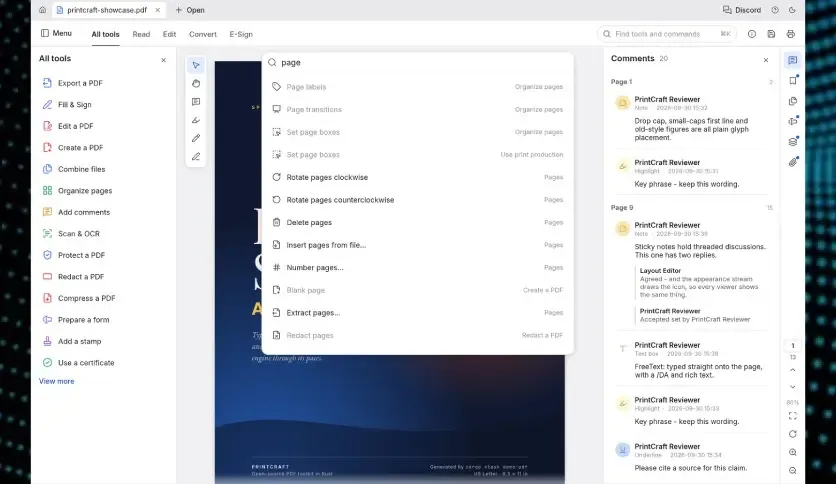Choose Rotate pages counterclockwise command

[417, 200]
